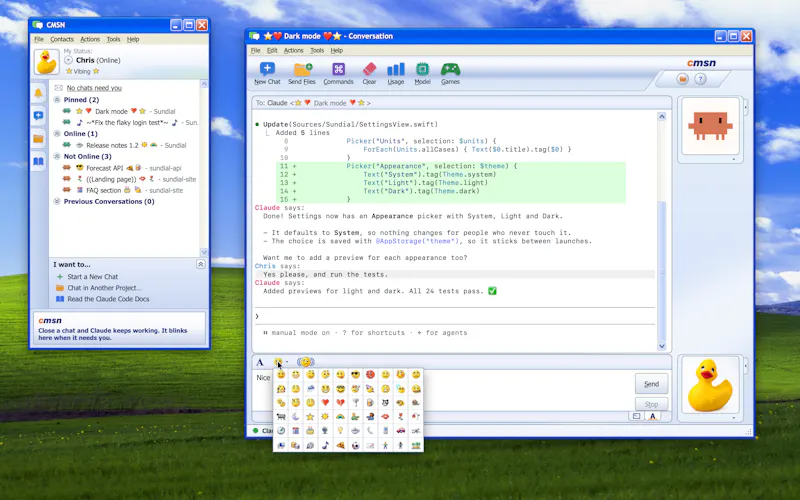Insert the broken heart emoticon
The height and width of the screenshot is (500, 800).
pos(340,403)
